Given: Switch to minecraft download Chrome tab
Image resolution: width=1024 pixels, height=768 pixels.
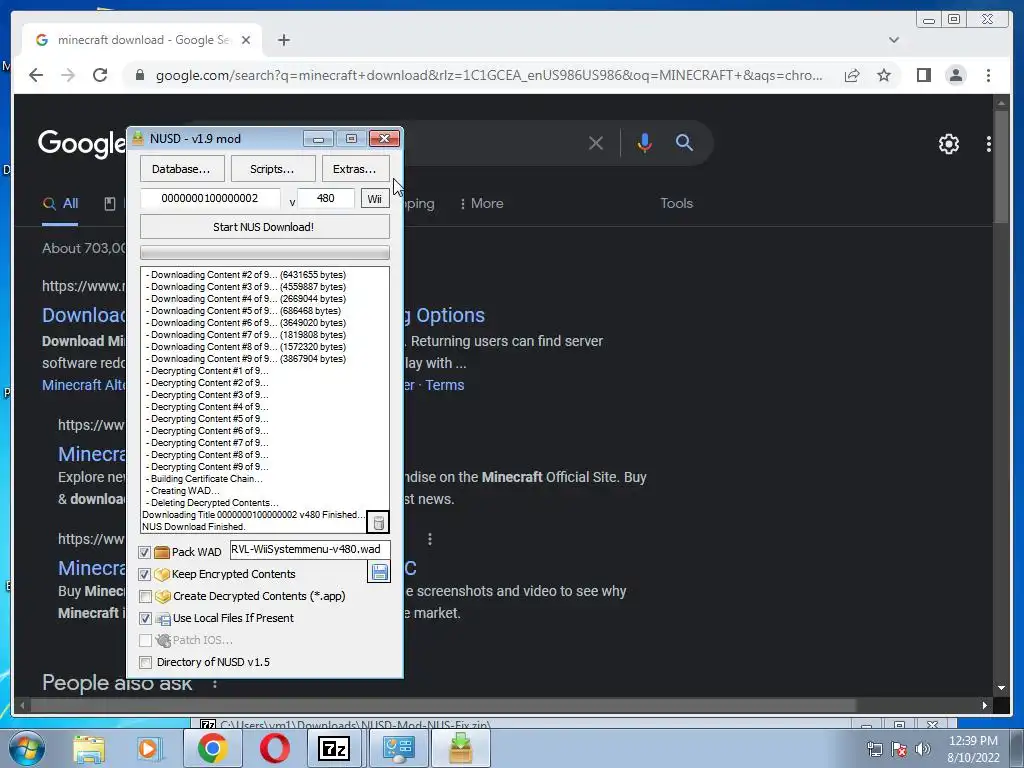Looking at the screenshot, I should click(142, 40).
